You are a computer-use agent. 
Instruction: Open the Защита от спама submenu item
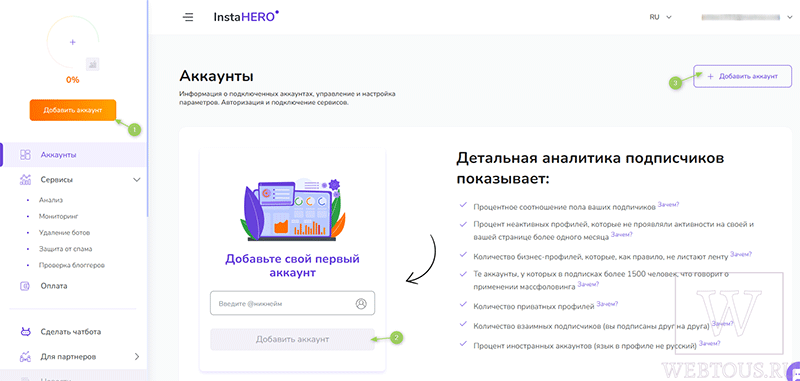coord(65,249)
